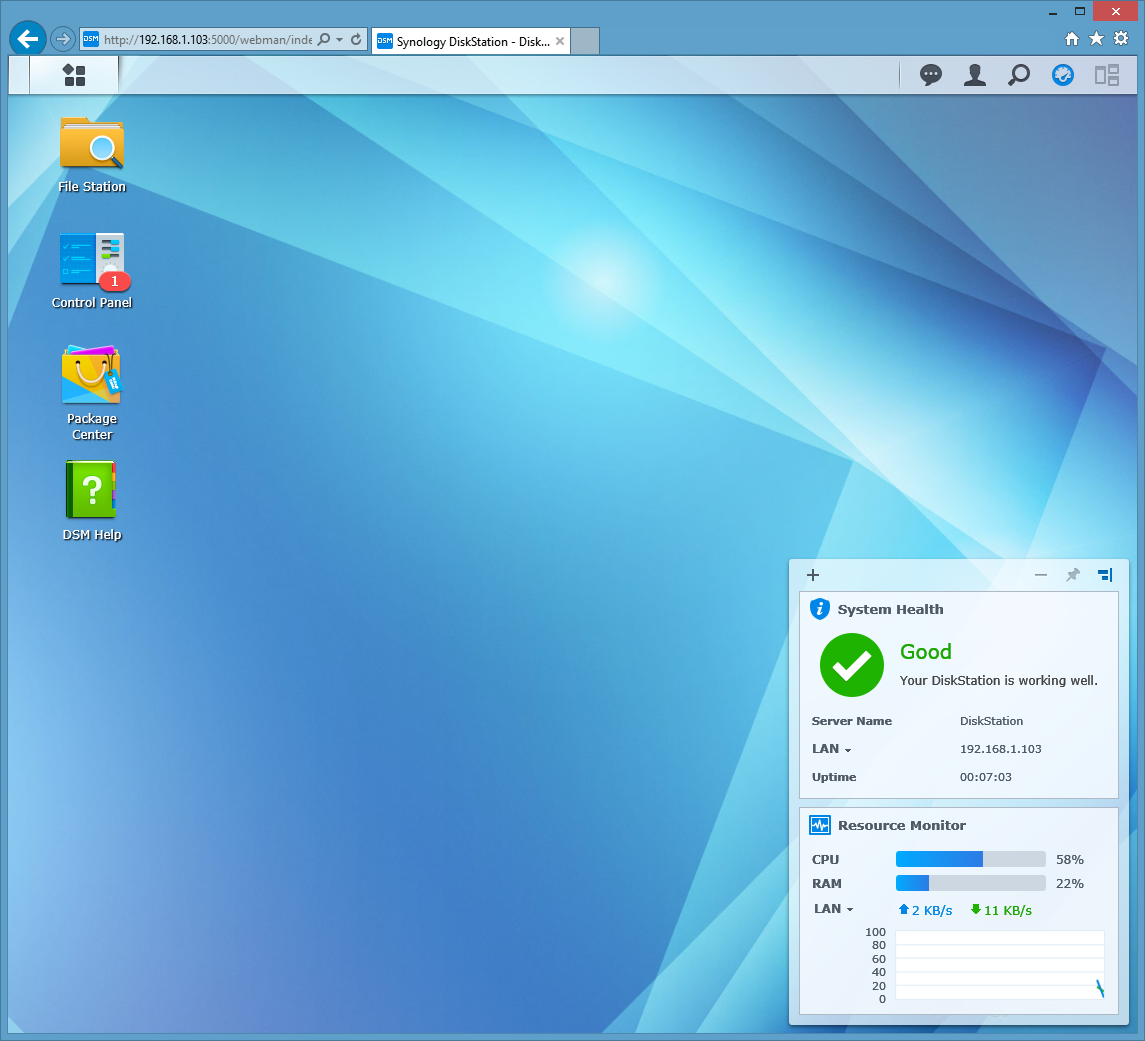Maximize the browser window
This screenshot has height=1041, width=1145.
(x=1080, y=12)
